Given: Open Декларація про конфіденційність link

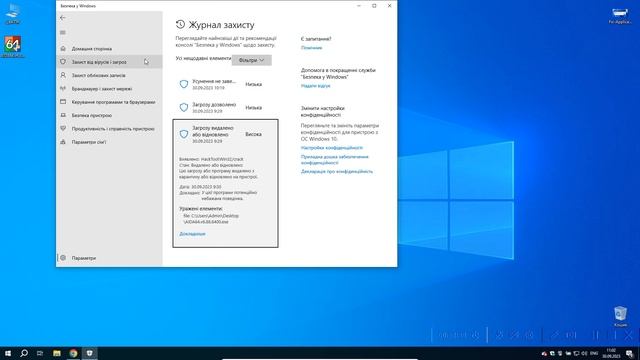Looking at the screenshot, I should click(x=337, y=171).
